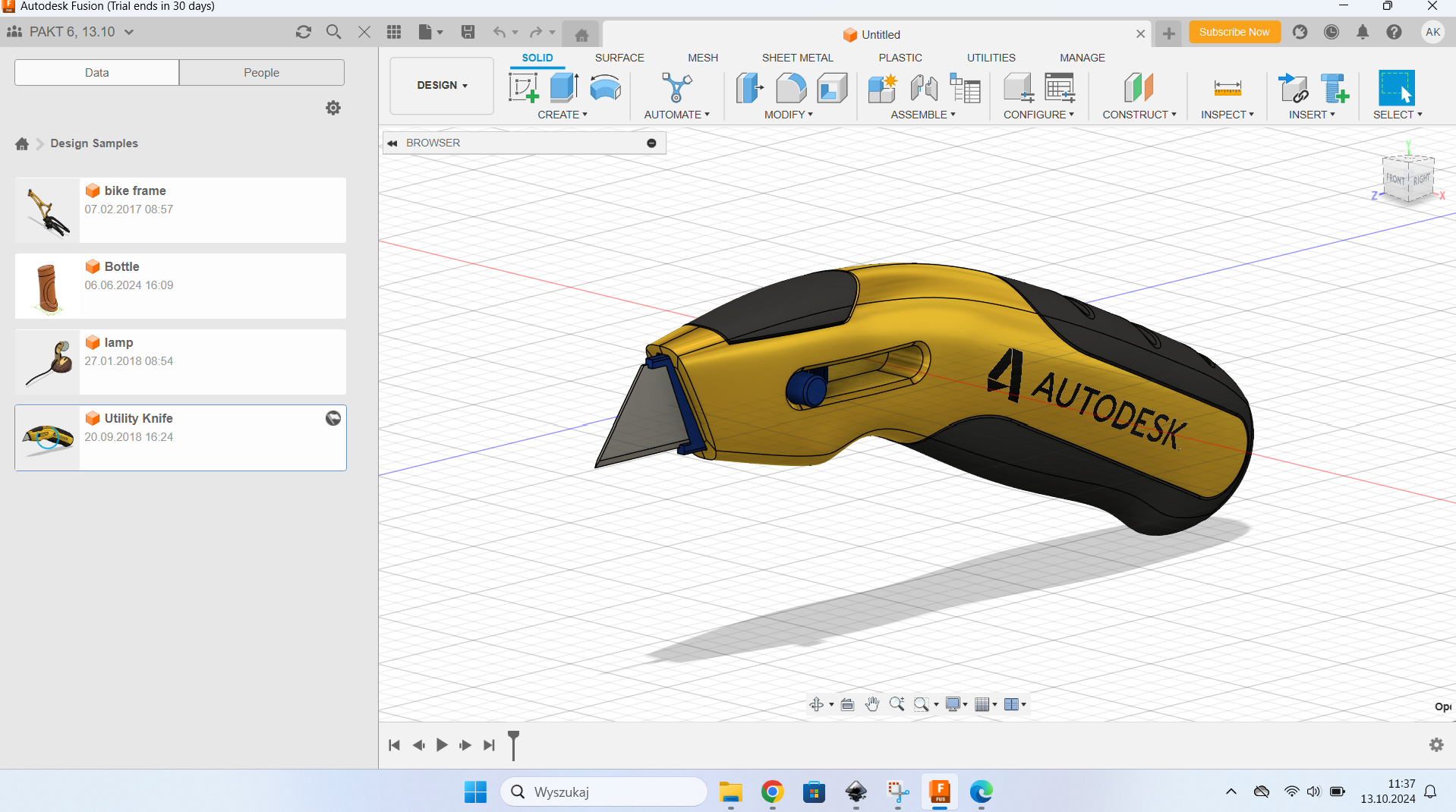Click the Configure Model icon
The width and height of the screenshot is (1456, 812).
tap(1019, 88)
